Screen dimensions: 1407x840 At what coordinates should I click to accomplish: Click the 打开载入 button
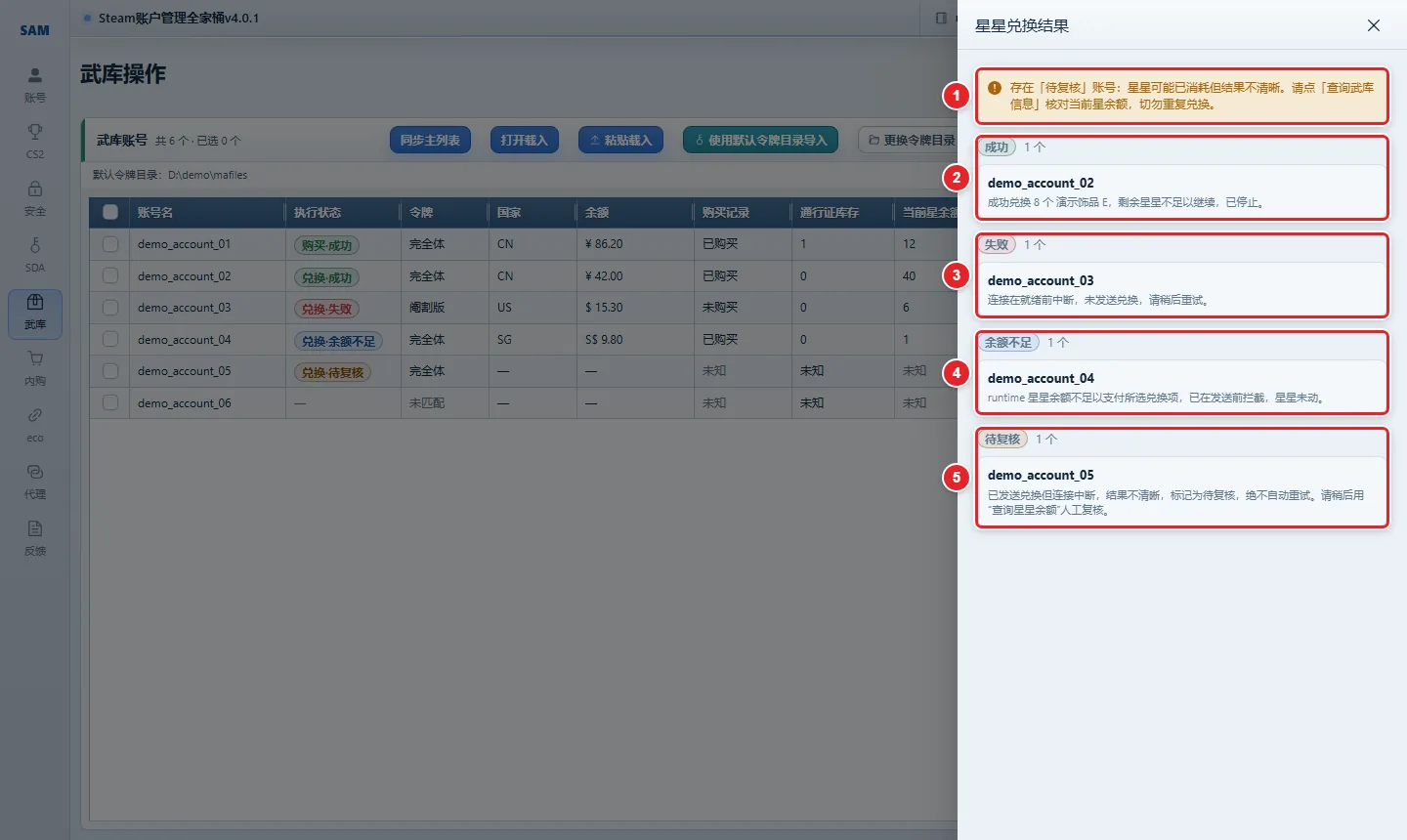click(525, 140)
